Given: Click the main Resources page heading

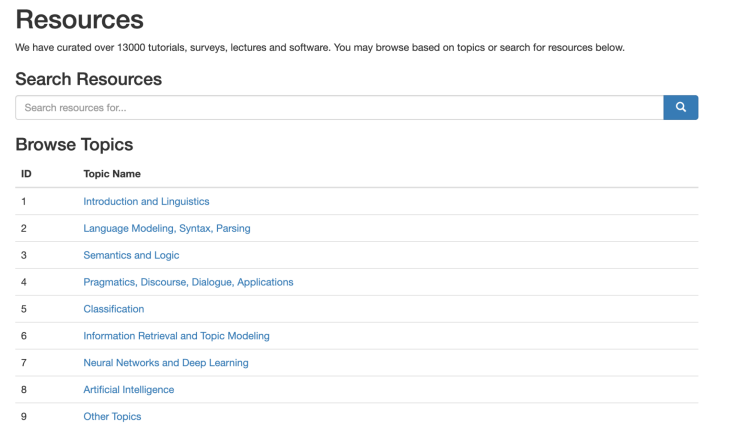Looking at the screenshot, I should [x=80, y=19].
